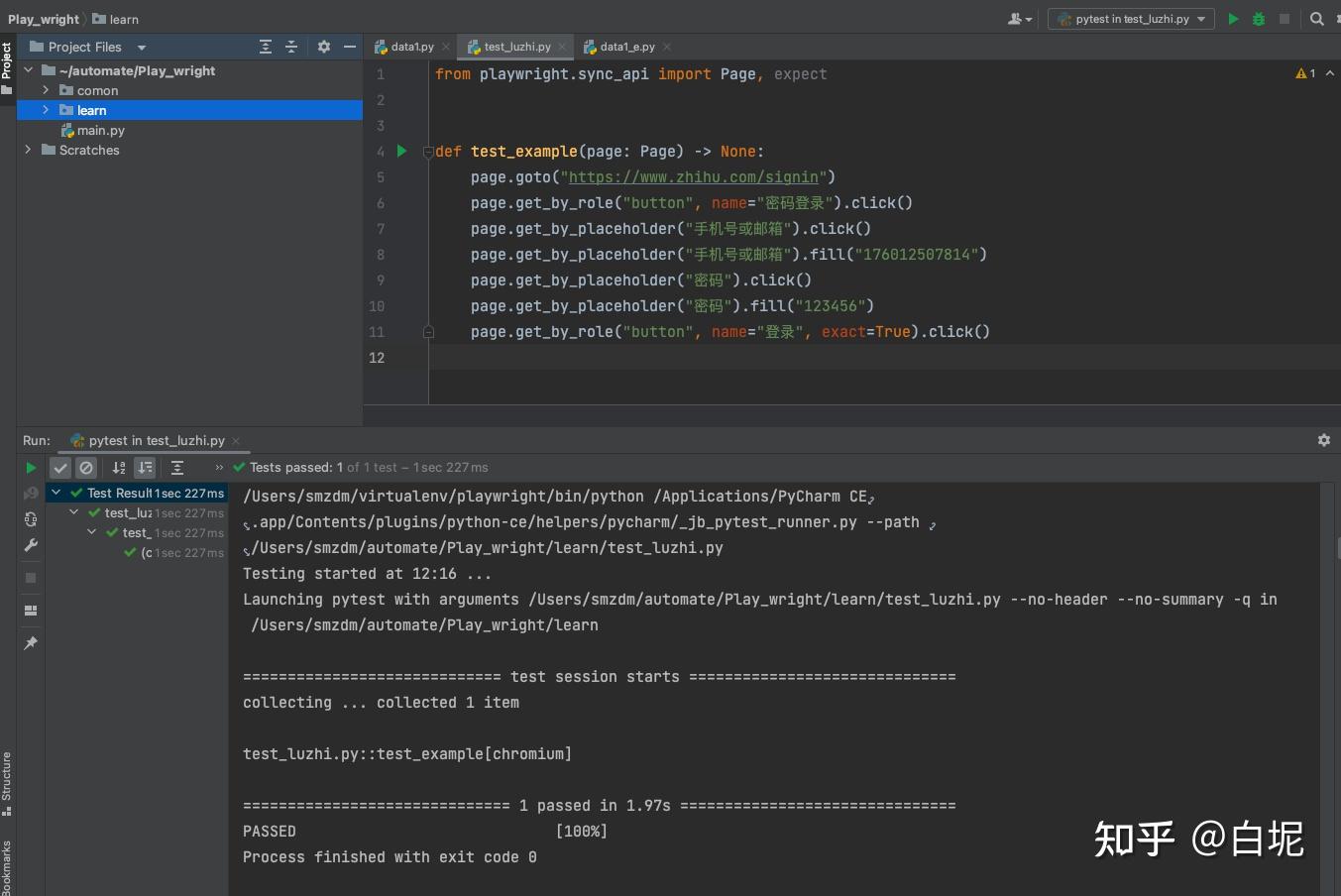
Task: Expand all in Project tool window
Action: point(266,47)
